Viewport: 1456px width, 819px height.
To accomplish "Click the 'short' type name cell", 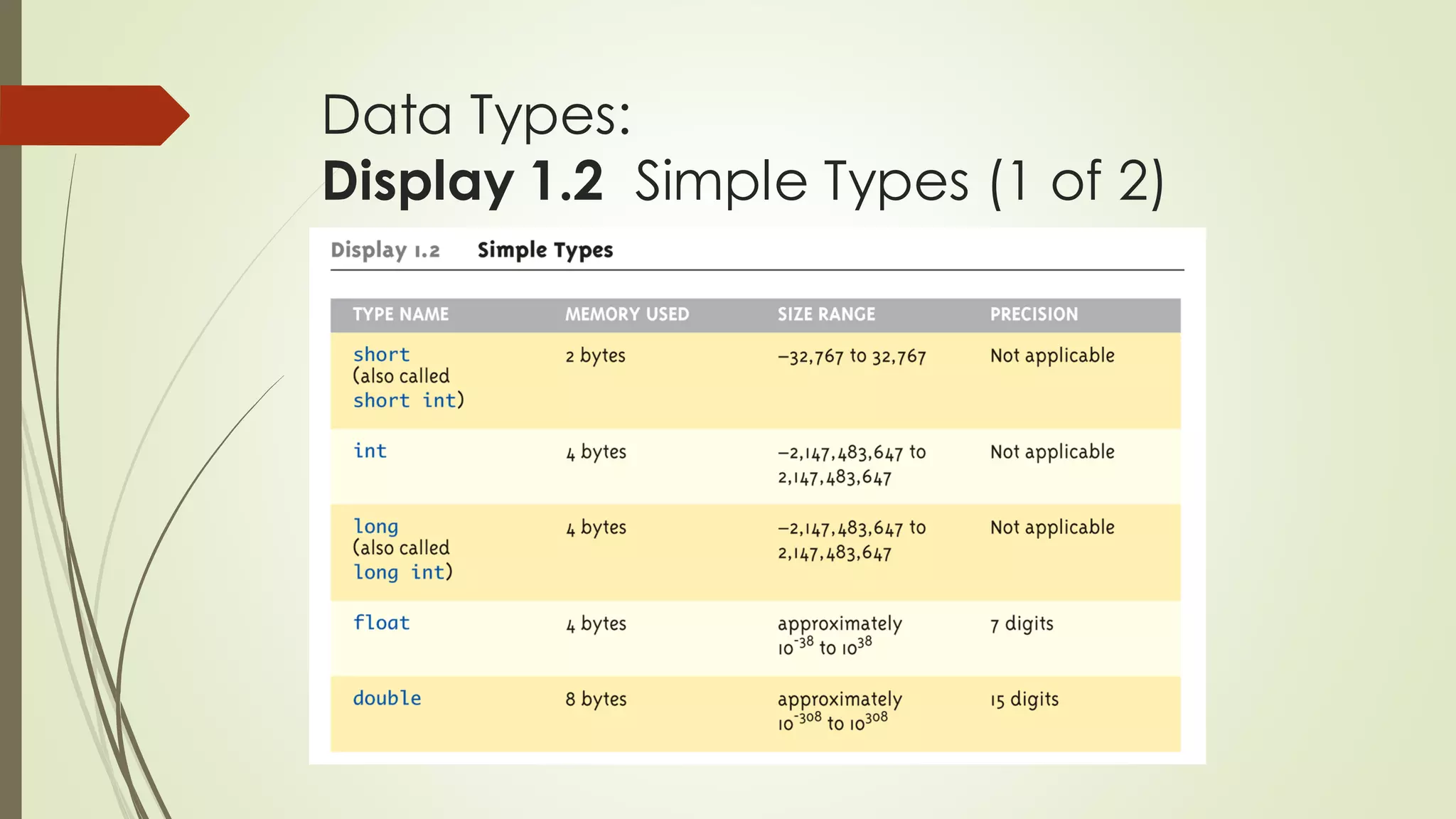I will 382,355.
